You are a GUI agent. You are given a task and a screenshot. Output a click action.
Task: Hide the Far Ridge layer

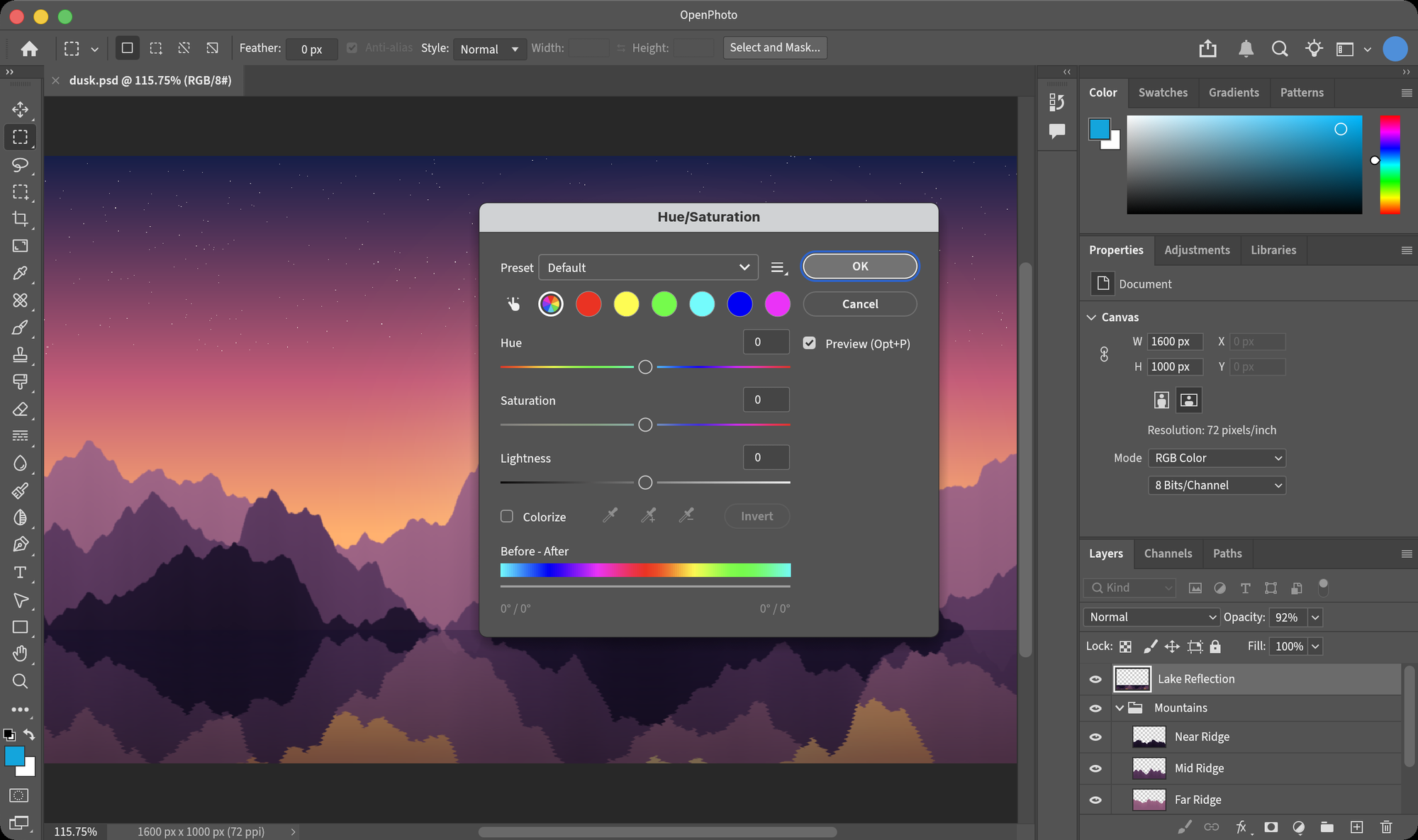[1095, 800]
